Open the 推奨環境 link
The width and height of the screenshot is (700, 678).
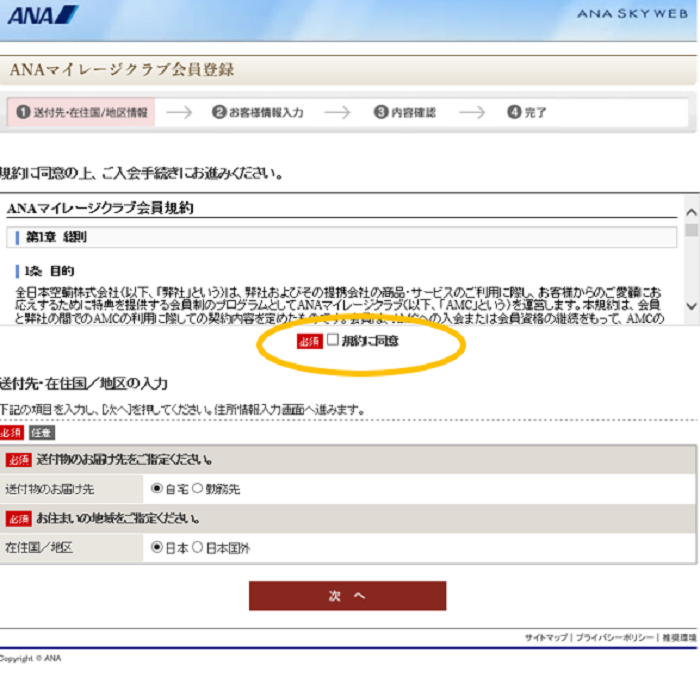pos(679,637)
